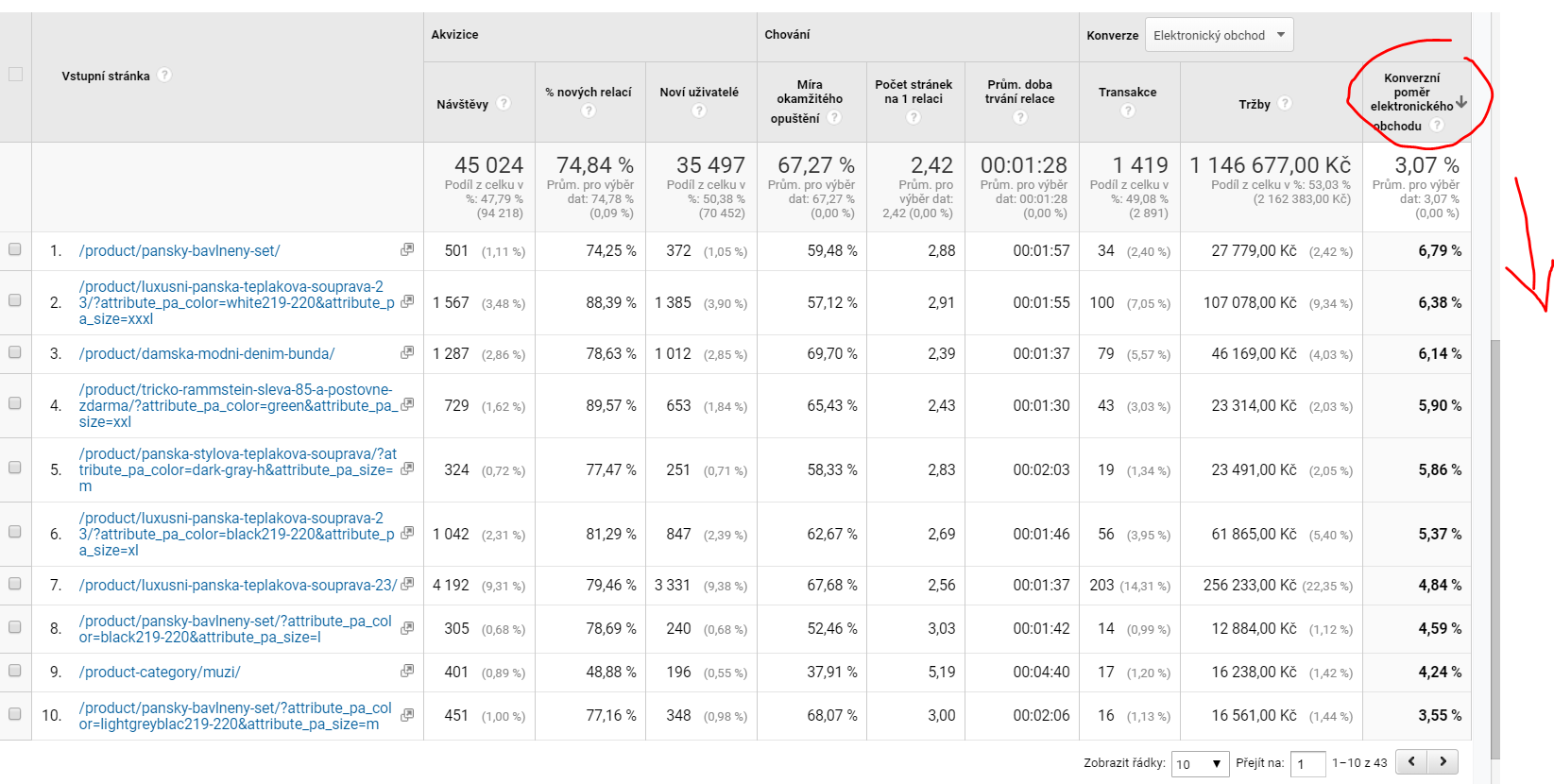Open Elektronický obchod conversion dropdown
This screenshot has height=784, width=1554.
1219,35
